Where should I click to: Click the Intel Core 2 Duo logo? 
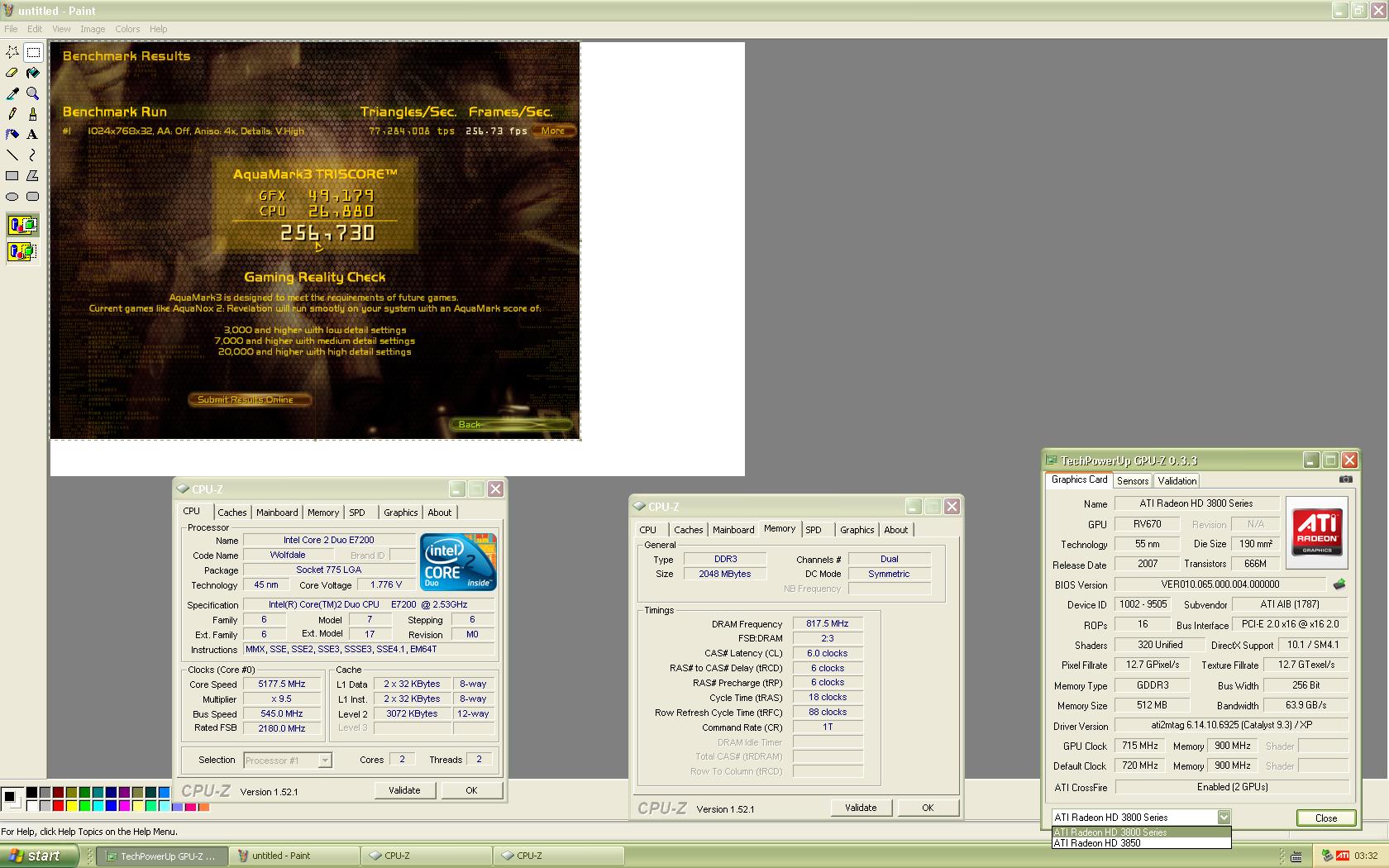point(459,561)
